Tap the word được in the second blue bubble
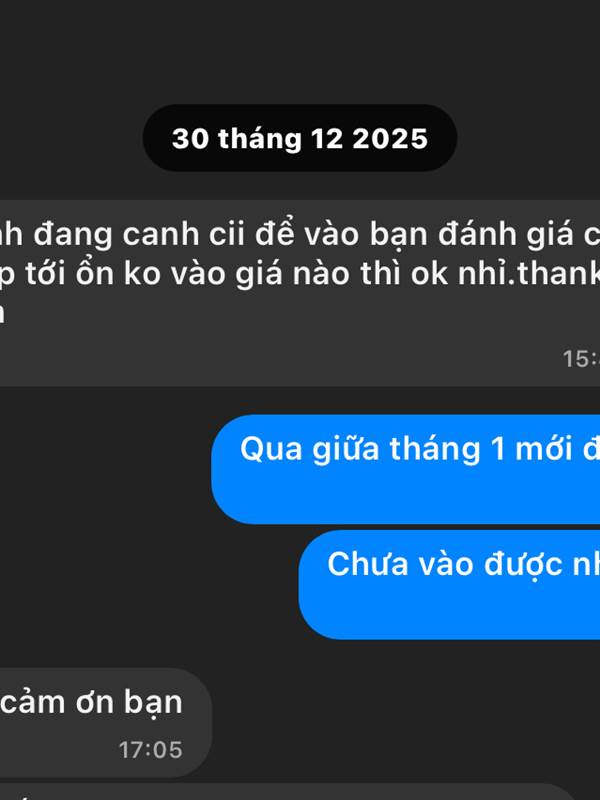Image resolution: width=600 pixels, height=800 pixels. (520, 564)
